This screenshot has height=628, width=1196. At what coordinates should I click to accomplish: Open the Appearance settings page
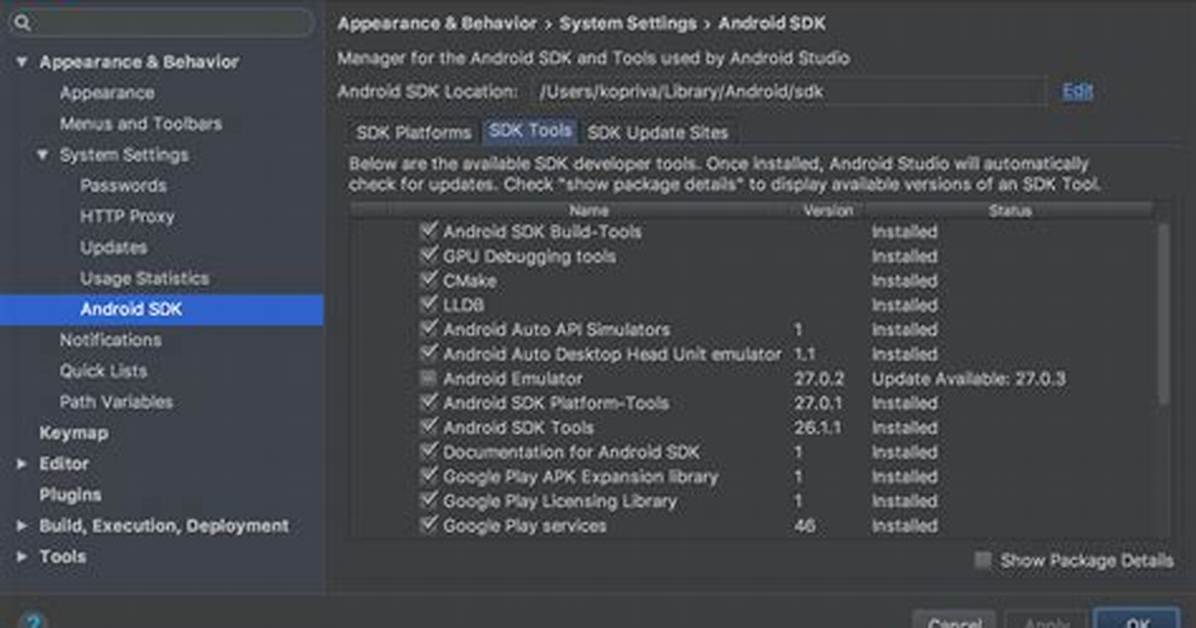point(108,93)
